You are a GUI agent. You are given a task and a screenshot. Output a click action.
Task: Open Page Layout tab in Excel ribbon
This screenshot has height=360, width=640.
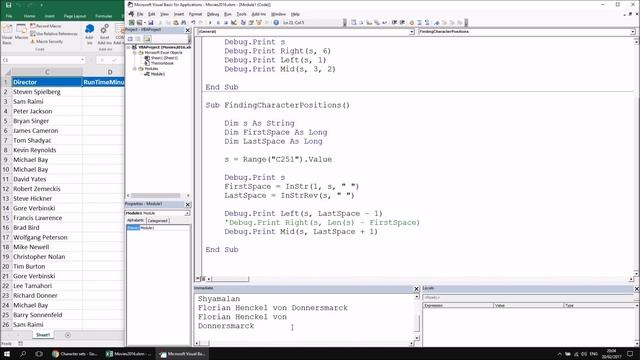tap(75, 16)
